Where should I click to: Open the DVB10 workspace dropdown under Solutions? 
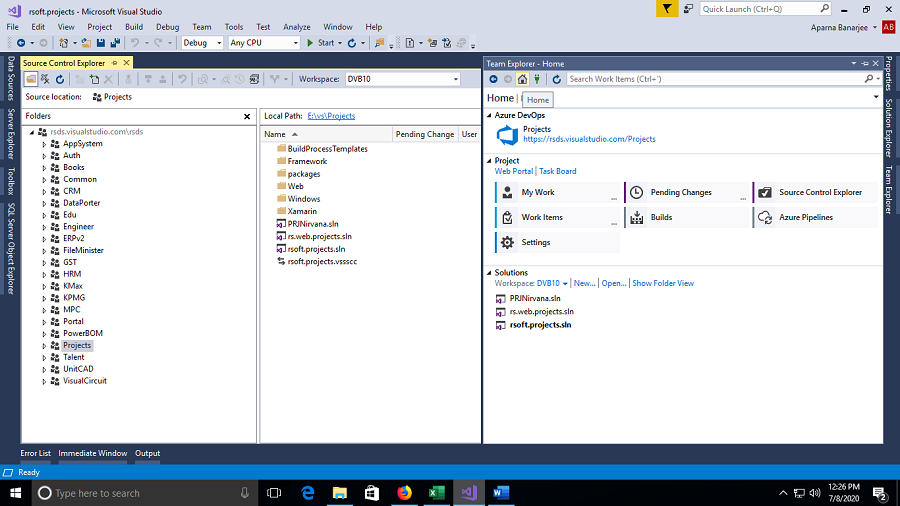[552, 283]
